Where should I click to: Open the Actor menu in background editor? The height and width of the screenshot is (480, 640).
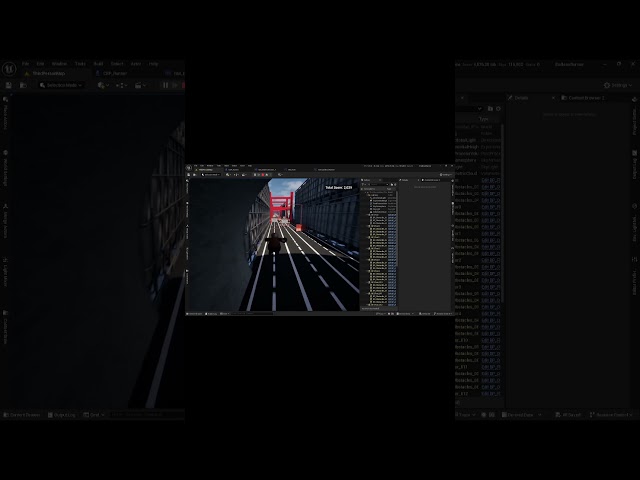point(136,64)
